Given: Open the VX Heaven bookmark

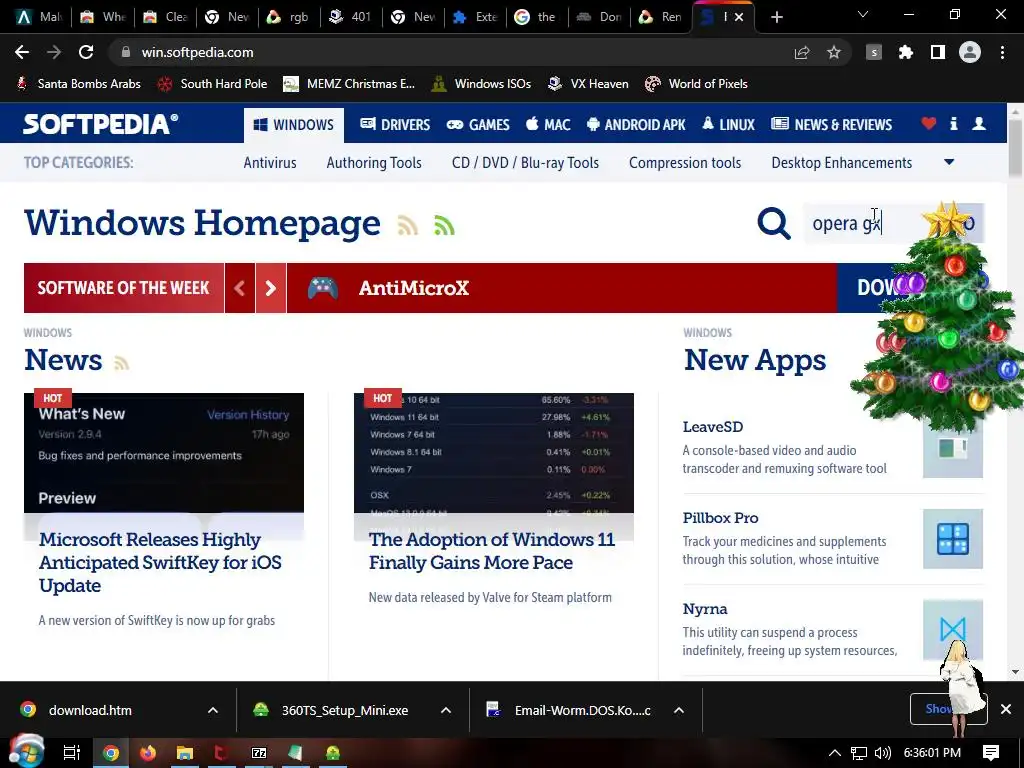Looking at the screenshot, I should [x=588, y=84].
